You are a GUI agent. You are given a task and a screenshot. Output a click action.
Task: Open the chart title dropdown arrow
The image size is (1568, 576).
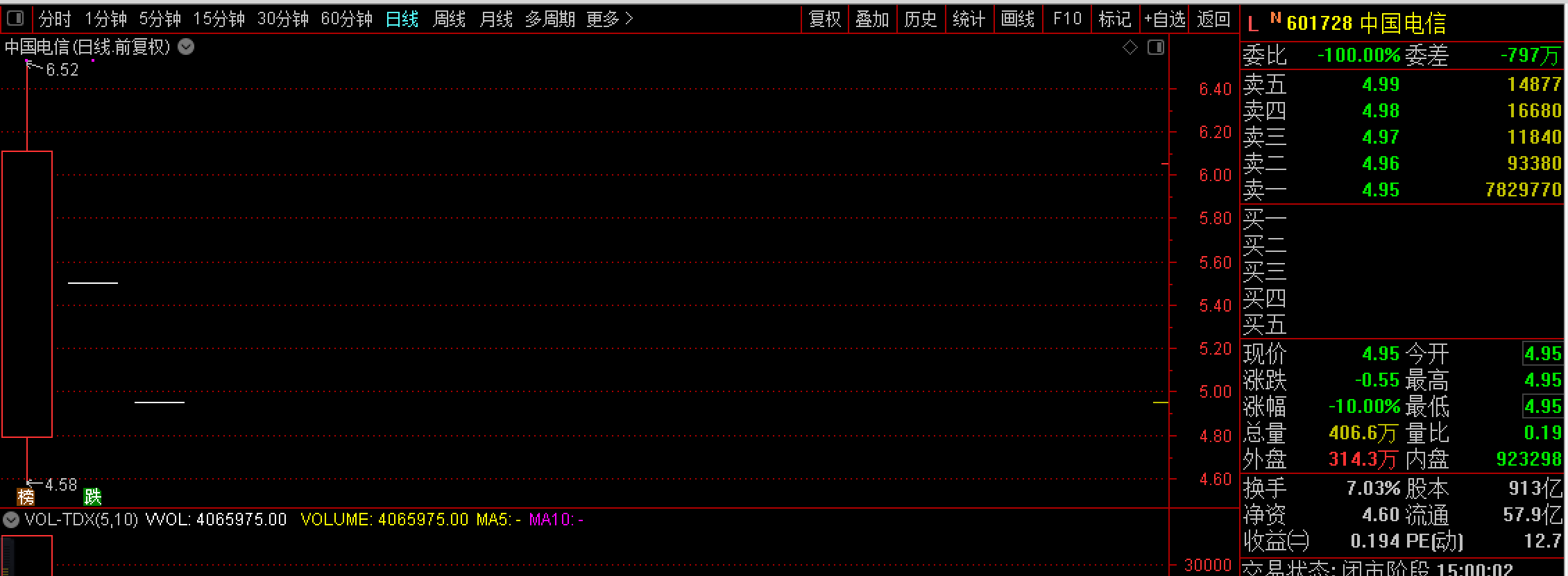pyautogui.click(x=186, y=46)
